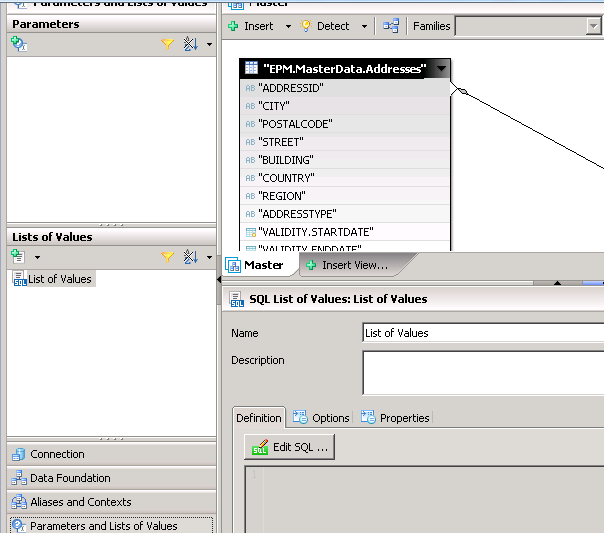Open the Detect dropdown arrow

[364, 27]
